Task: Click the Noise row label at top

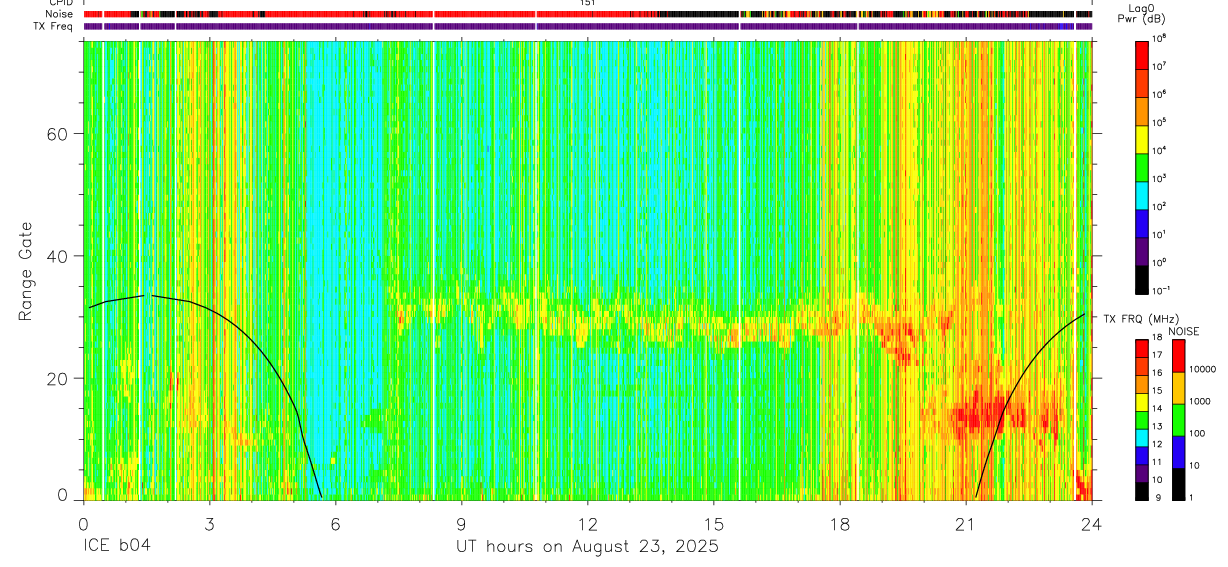Action: (x=60, y=14)
